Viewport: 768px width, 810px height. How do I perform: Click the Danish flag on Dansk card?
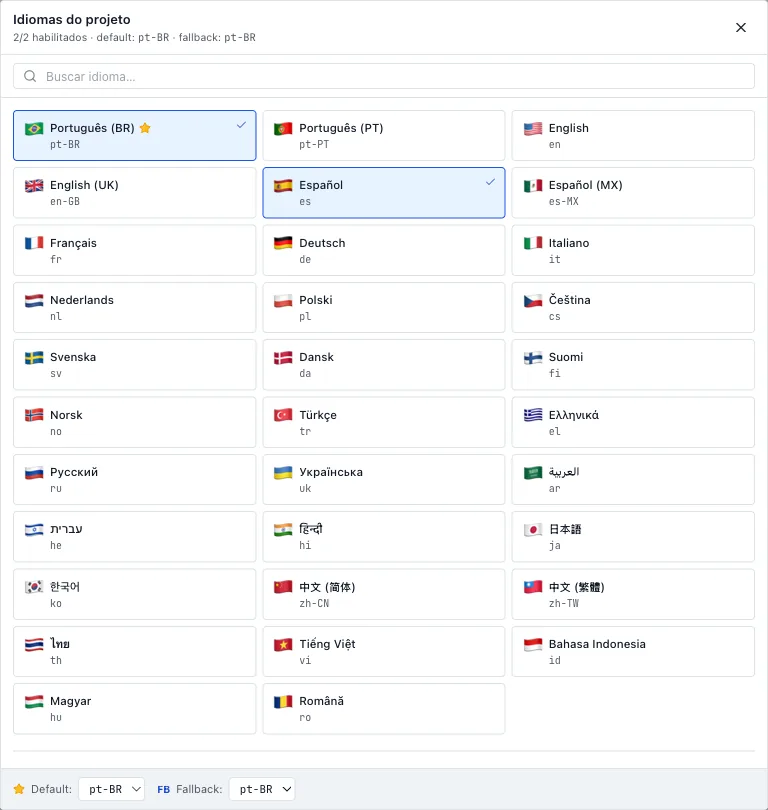[x=283, y=357]
